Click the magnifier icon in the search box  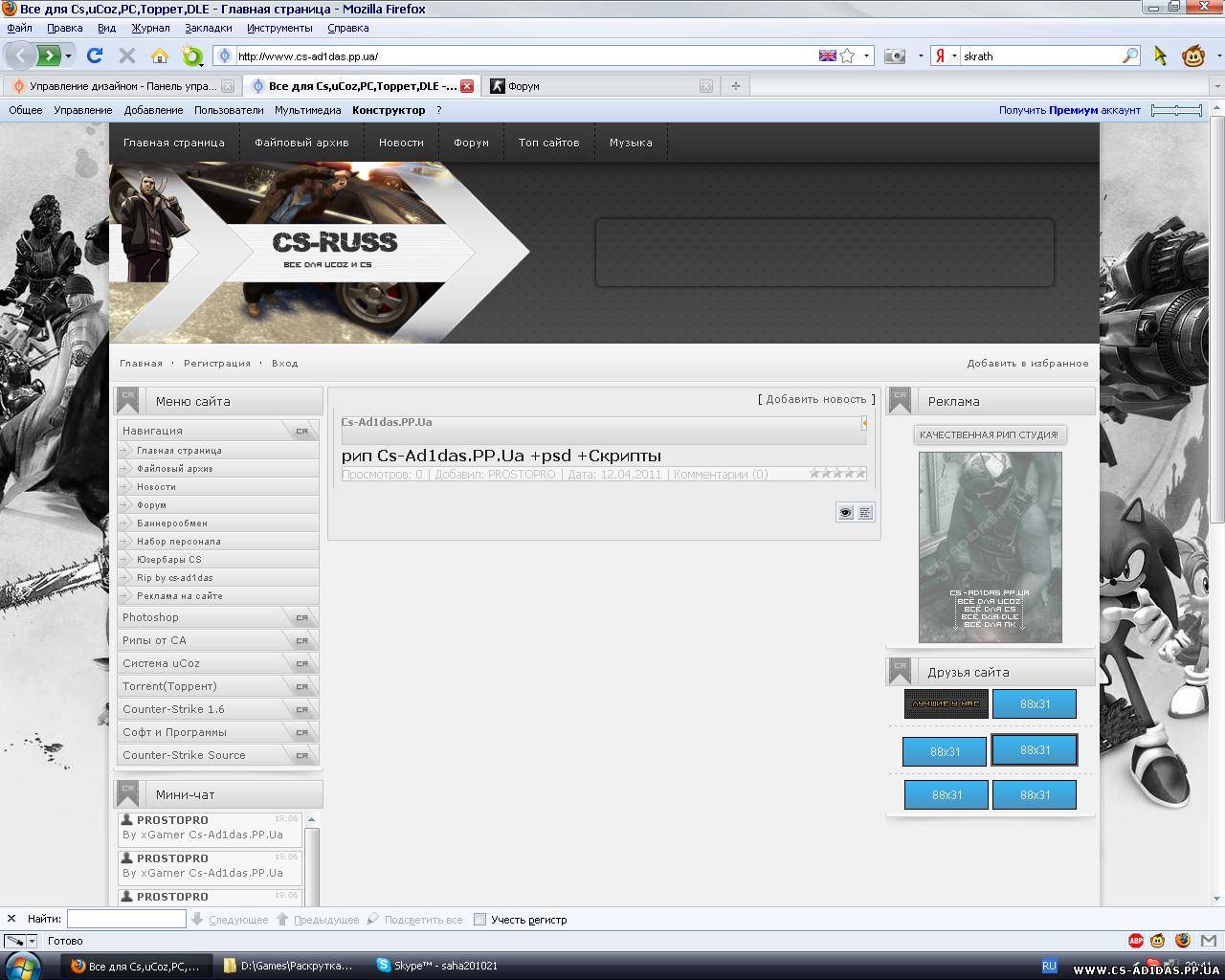click(x=1130, y=56)
